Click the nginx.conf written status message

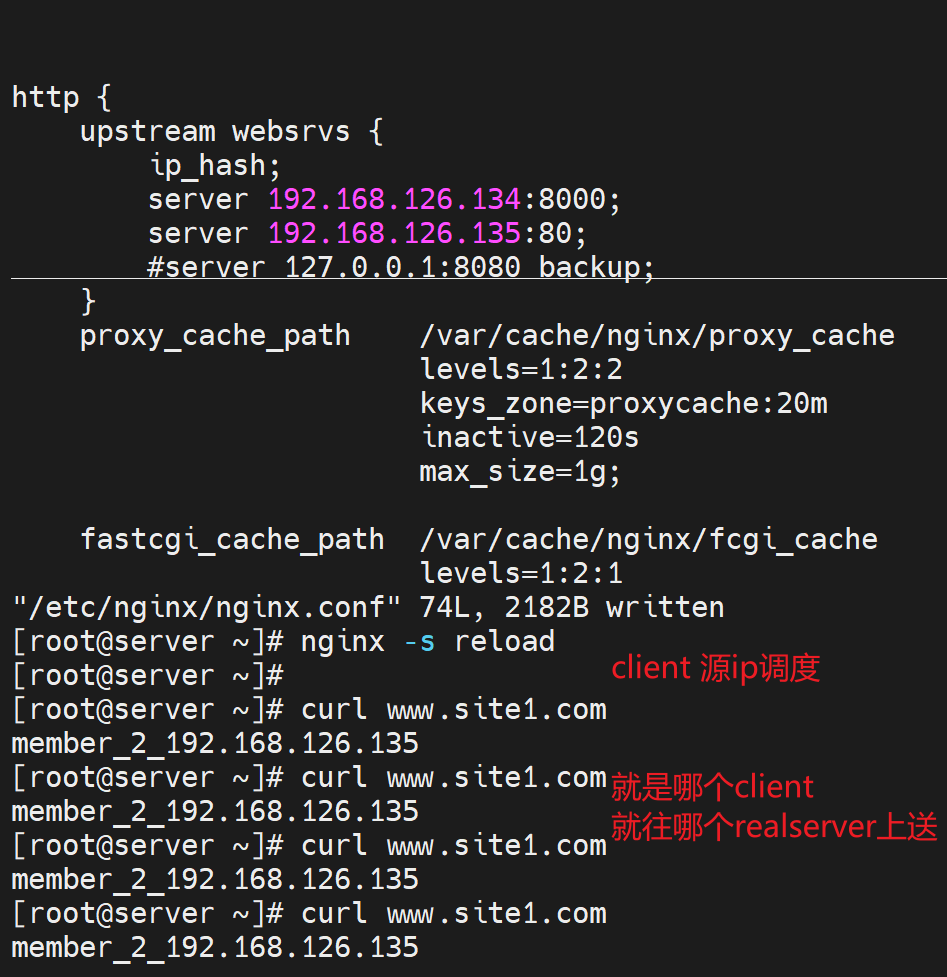[x=367, y=608]
